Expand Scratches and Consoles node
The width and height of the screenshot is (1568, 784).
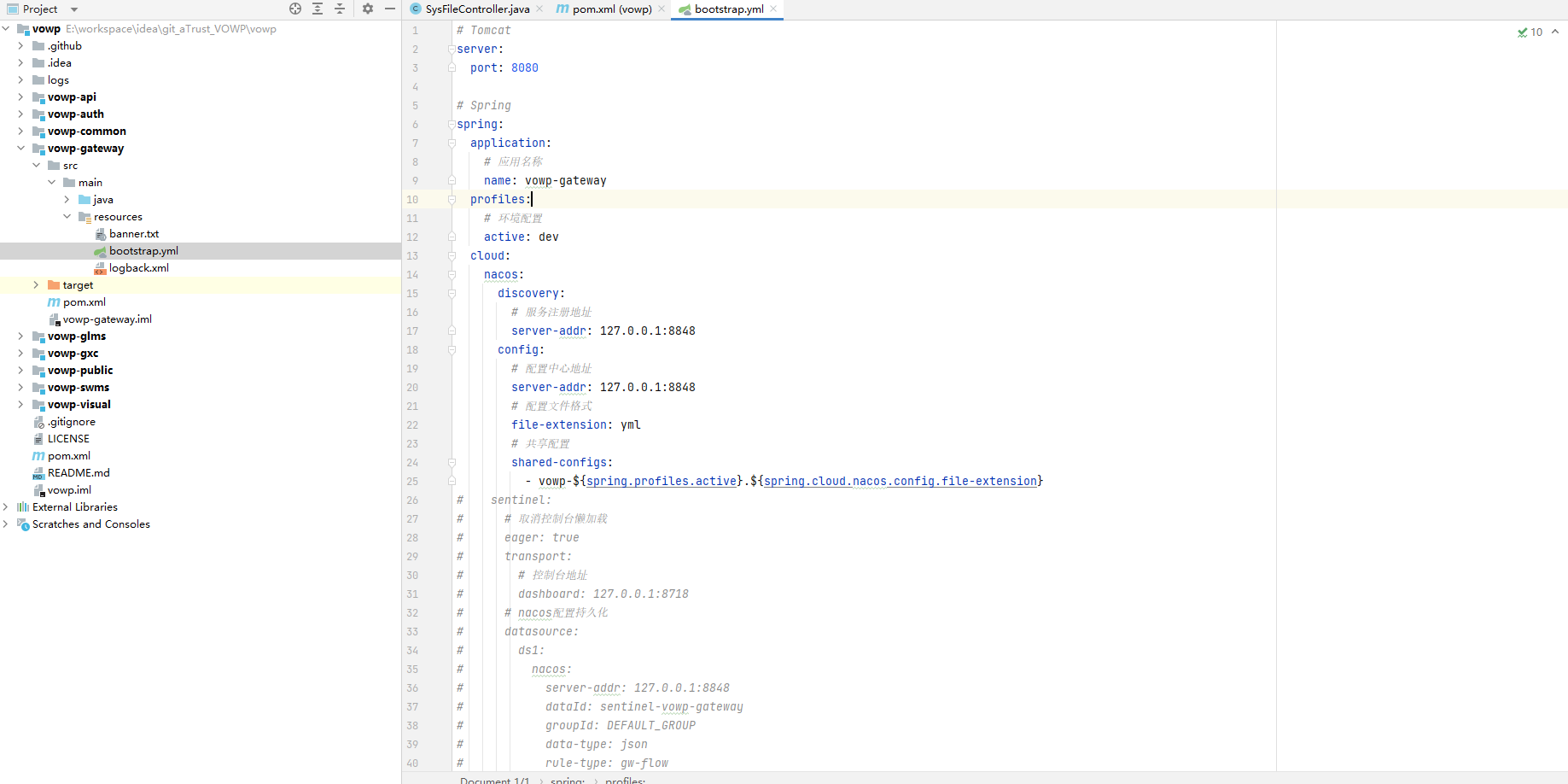pos(6,524)
